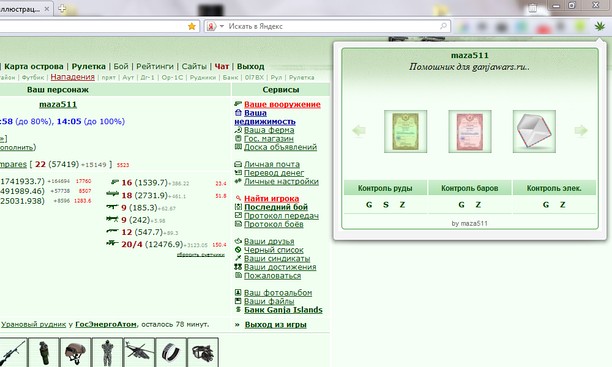Screen dimensions: 612x367
Task: Open Ваши друзья link
Action: 269,241
